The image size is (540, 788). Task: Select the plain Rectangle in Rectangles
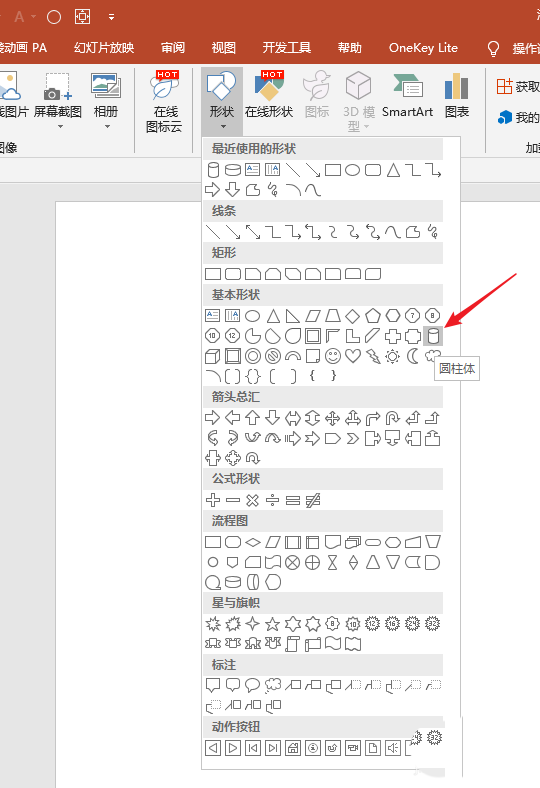213,274
